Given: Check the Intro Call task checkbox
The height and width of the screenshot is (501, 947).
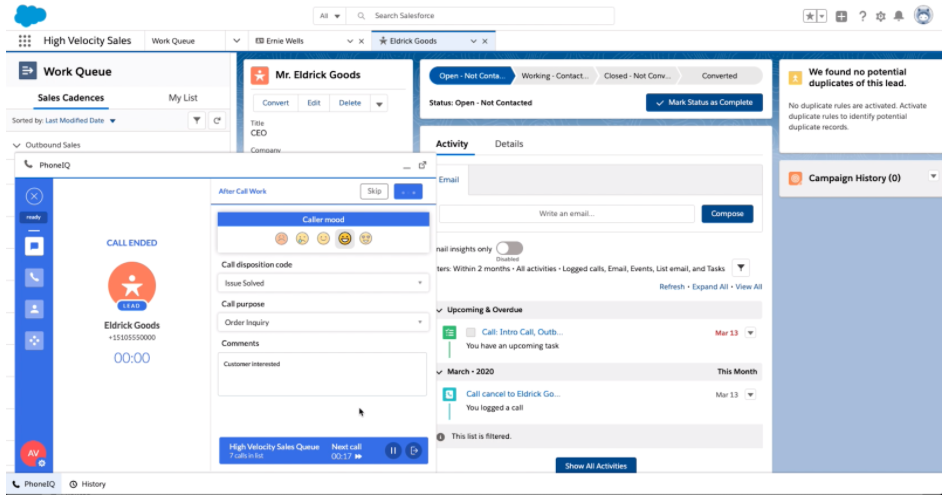Looking at the screenshot, I should pyautogui.click(x=470, y=333).
